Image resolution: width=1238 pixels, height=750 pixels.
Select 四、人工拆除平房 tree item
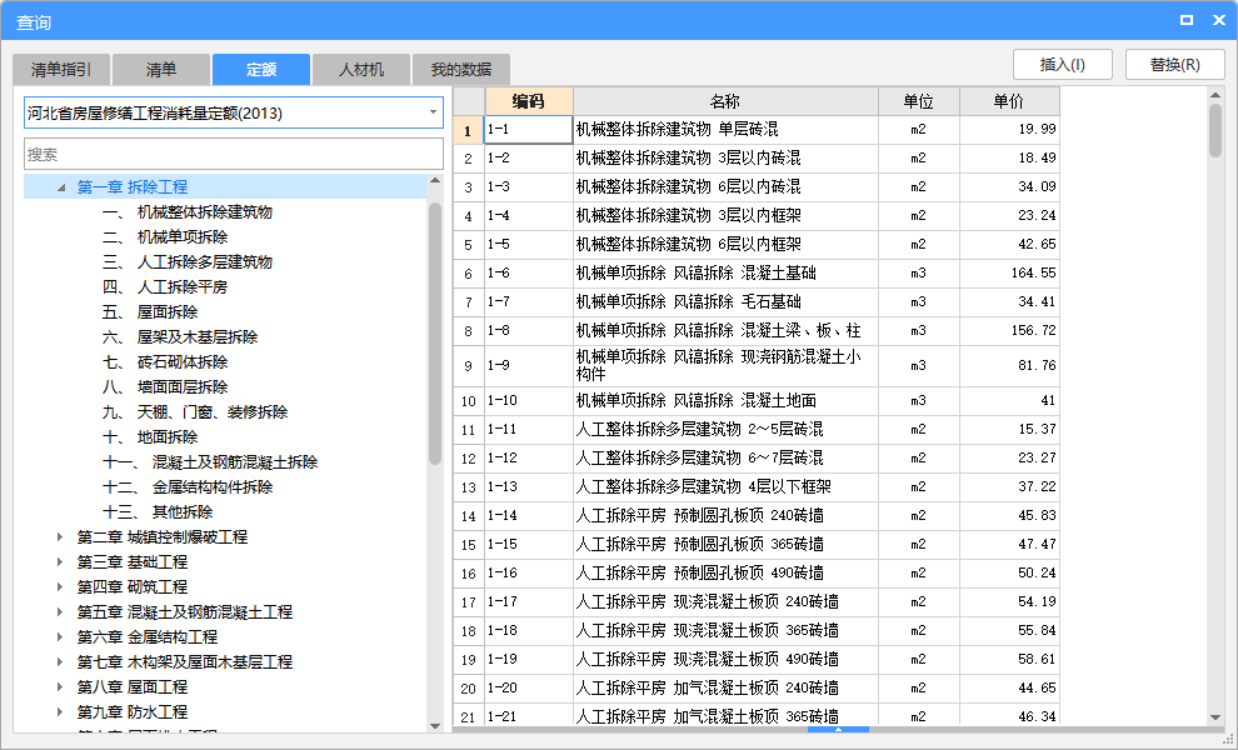point(165,287)
